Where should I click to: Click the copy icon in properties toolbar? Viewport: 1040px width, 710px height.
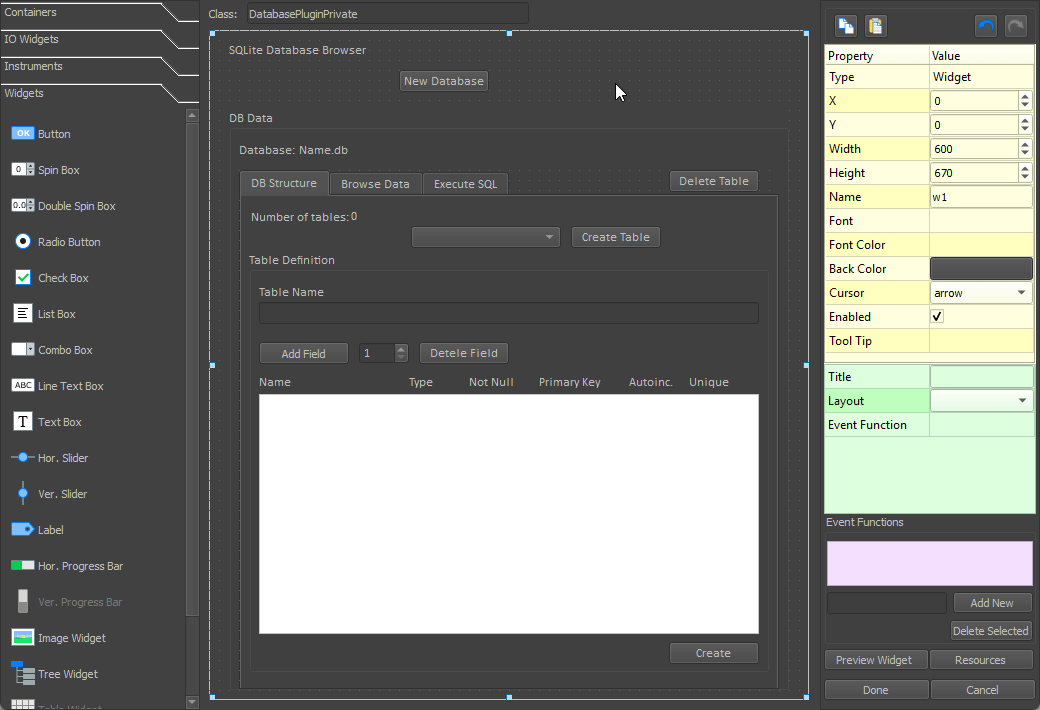[x=846, y=27]
